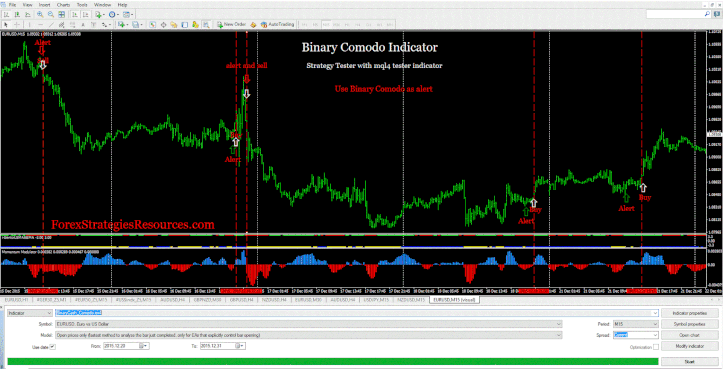Open the Indicators list toolbar icon

point(99,15)
